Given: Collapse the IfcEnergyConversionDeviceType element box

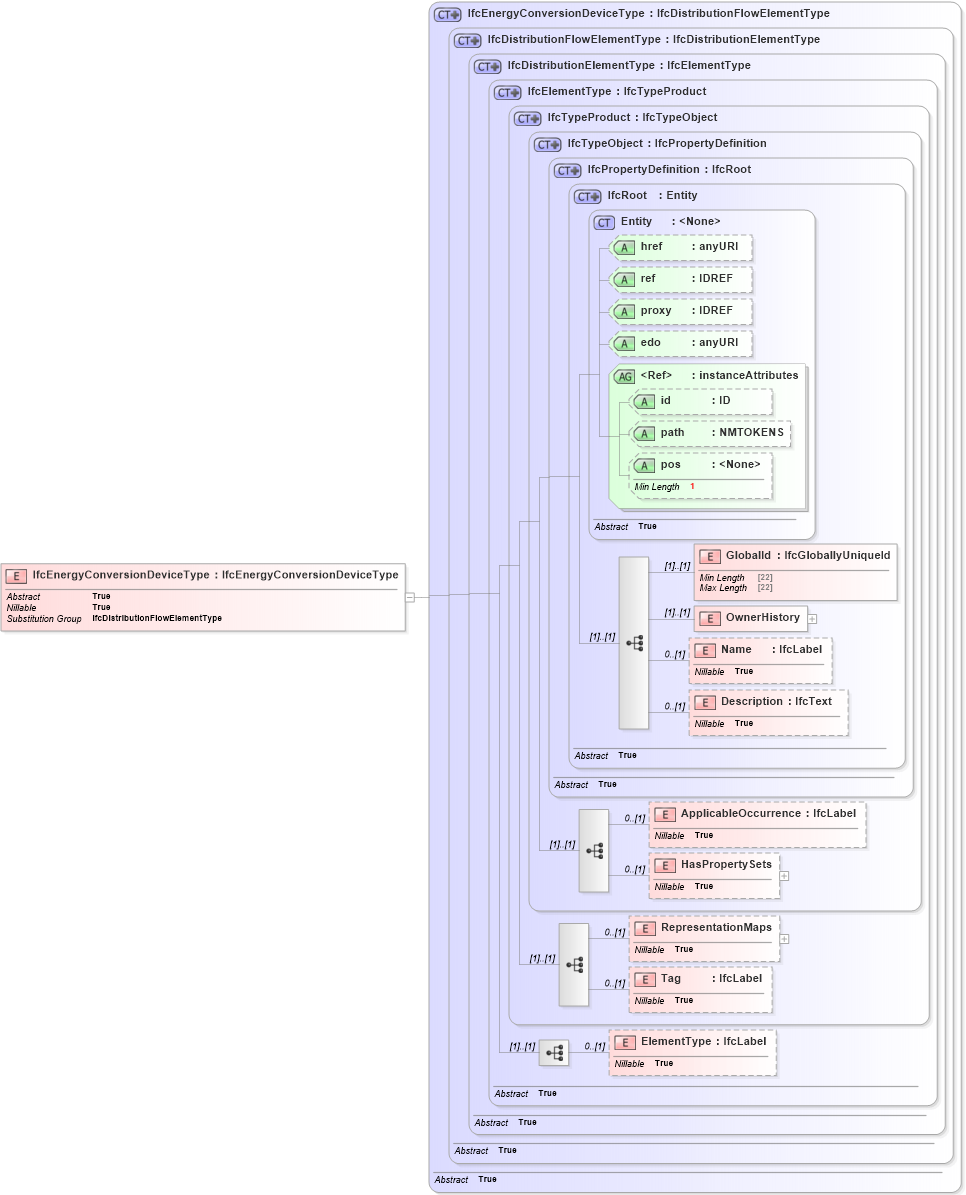Looking at the screenshot, I should [409, 598].
